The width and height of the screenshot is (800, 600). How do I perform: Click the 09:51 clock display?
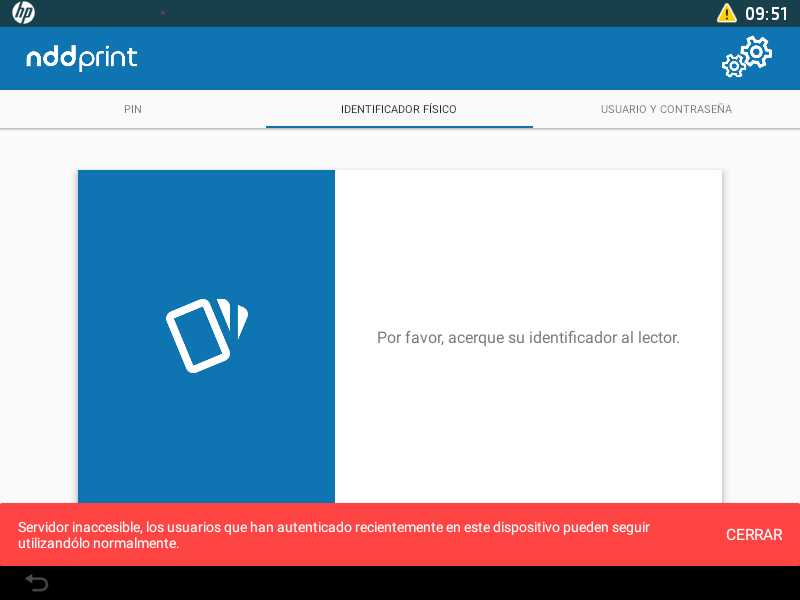(767, 14)
